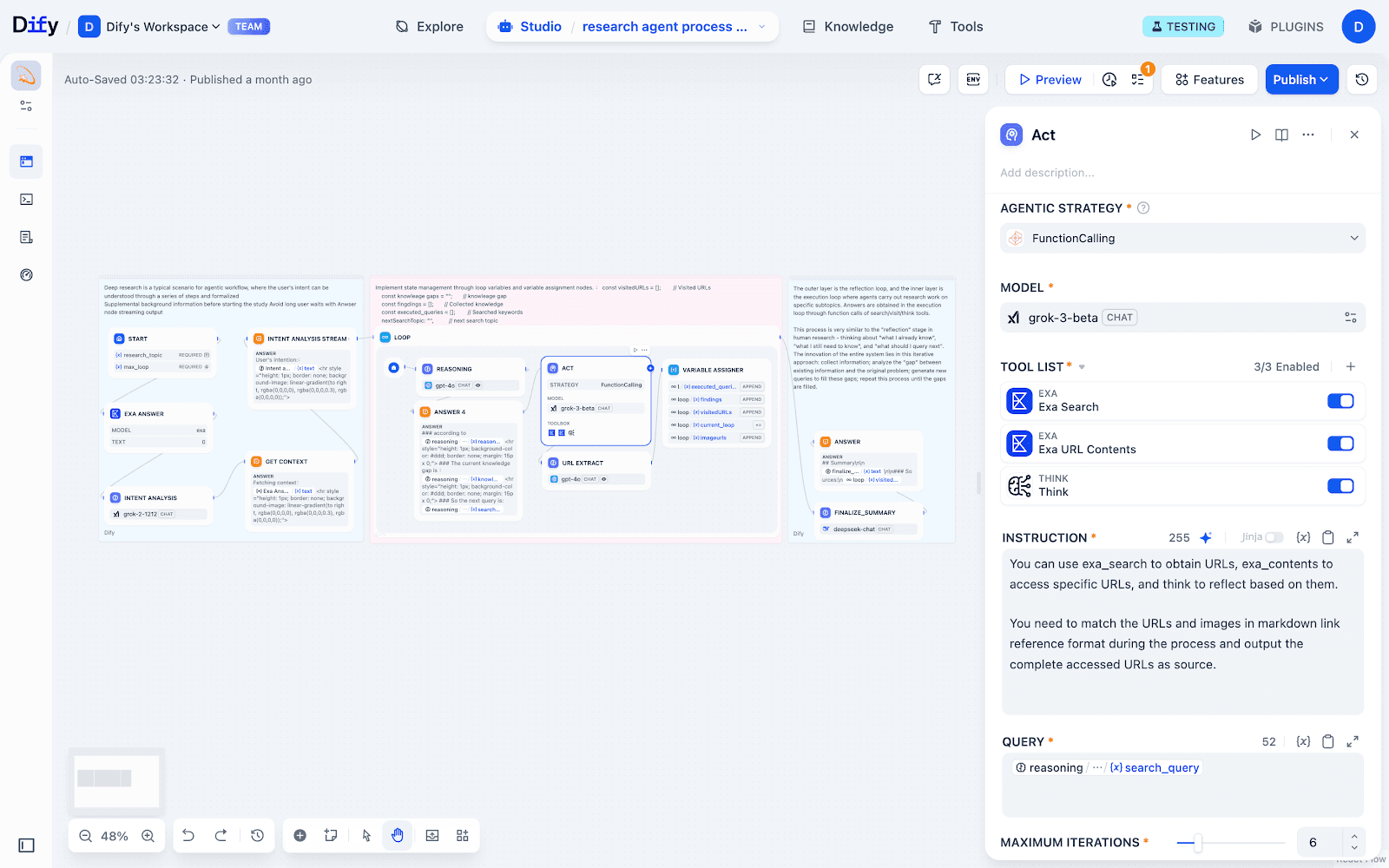Select the hand pan tool
Viewport: 1389px width, 868px height.
[x=398, y=836]
